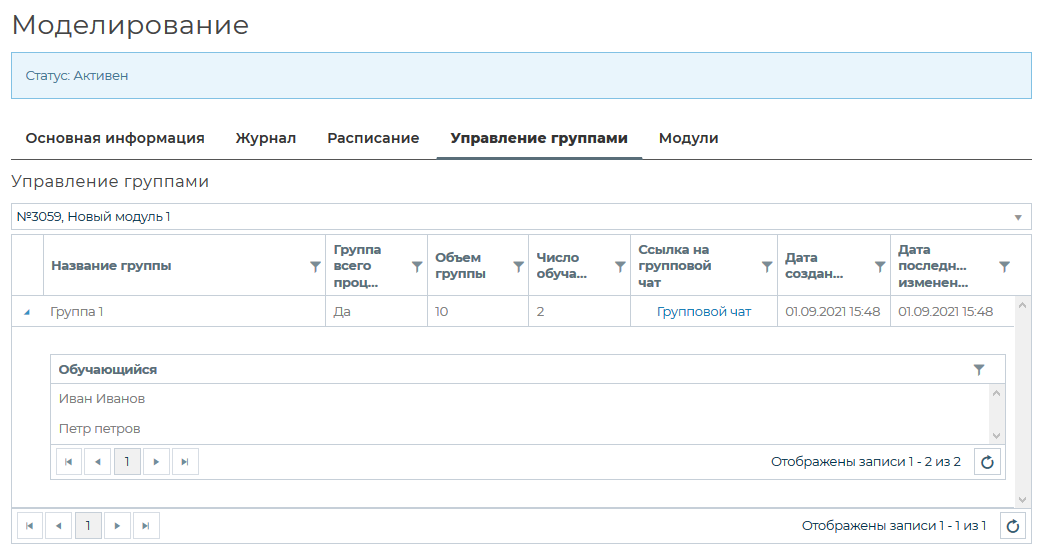Screen dimensions: 1043x559
Task: Collapse the Группа 1 row
Action: tap(26, 312)
